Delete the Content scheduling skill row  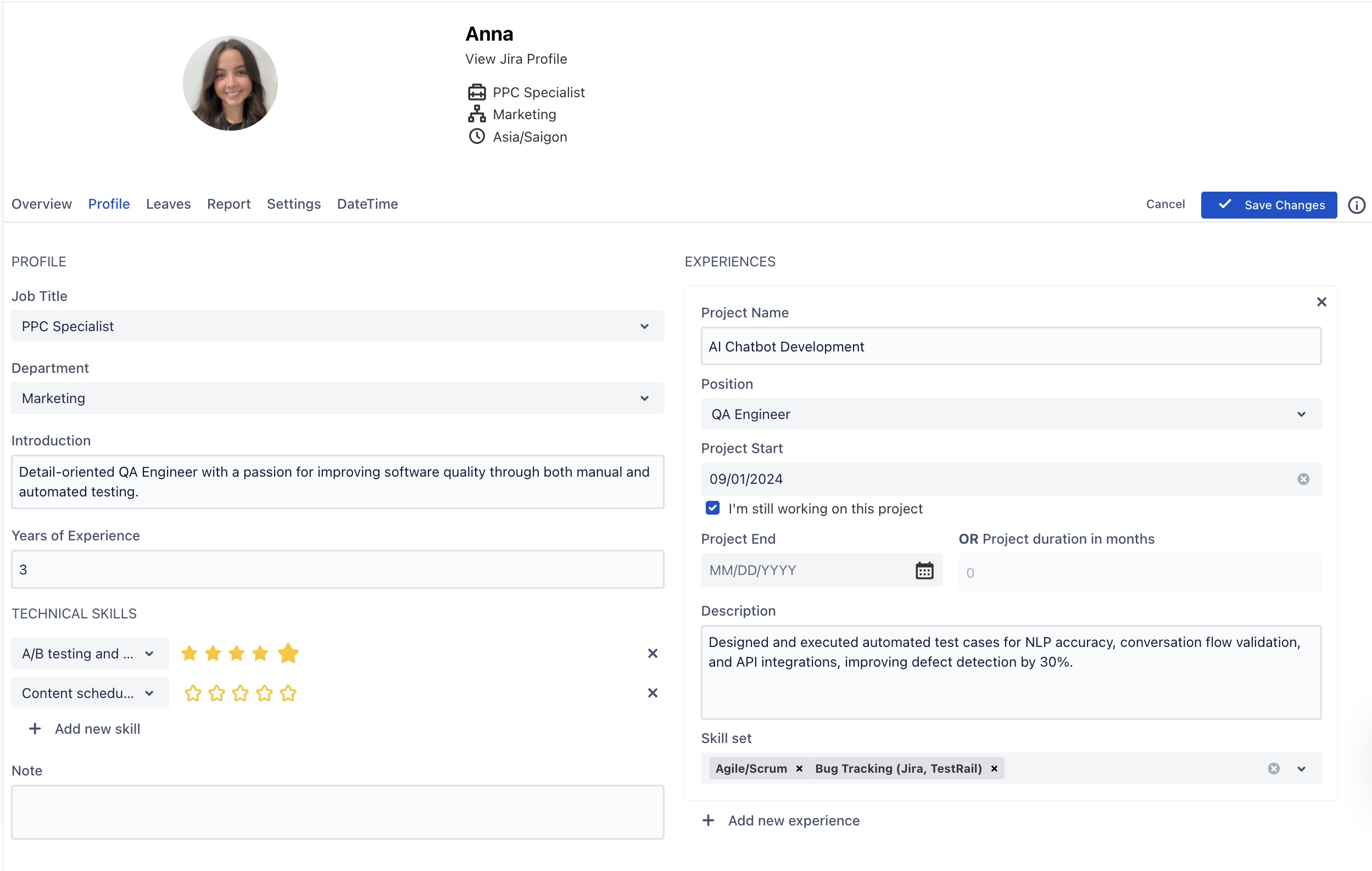click(x=652, y=693)
